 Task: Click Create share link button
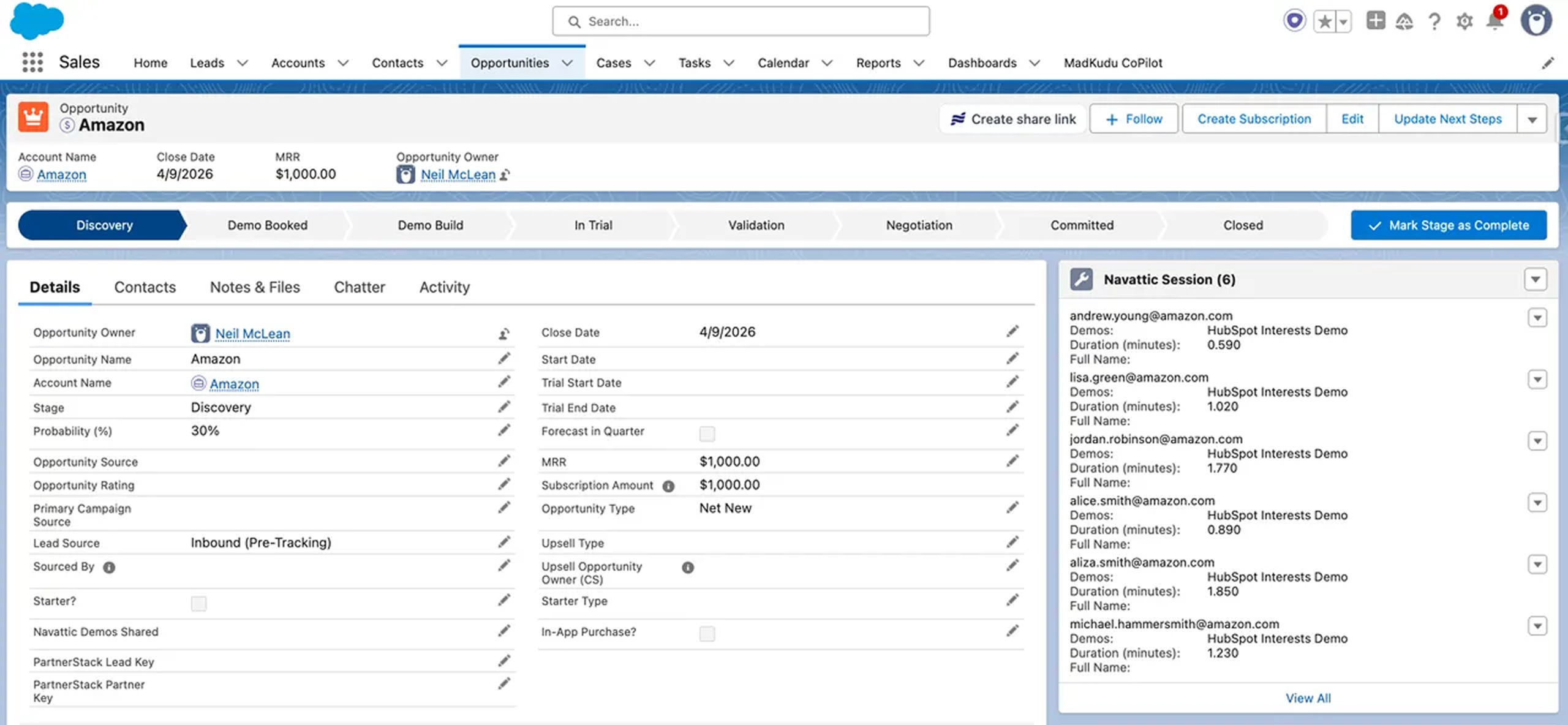coord(1013,119)
